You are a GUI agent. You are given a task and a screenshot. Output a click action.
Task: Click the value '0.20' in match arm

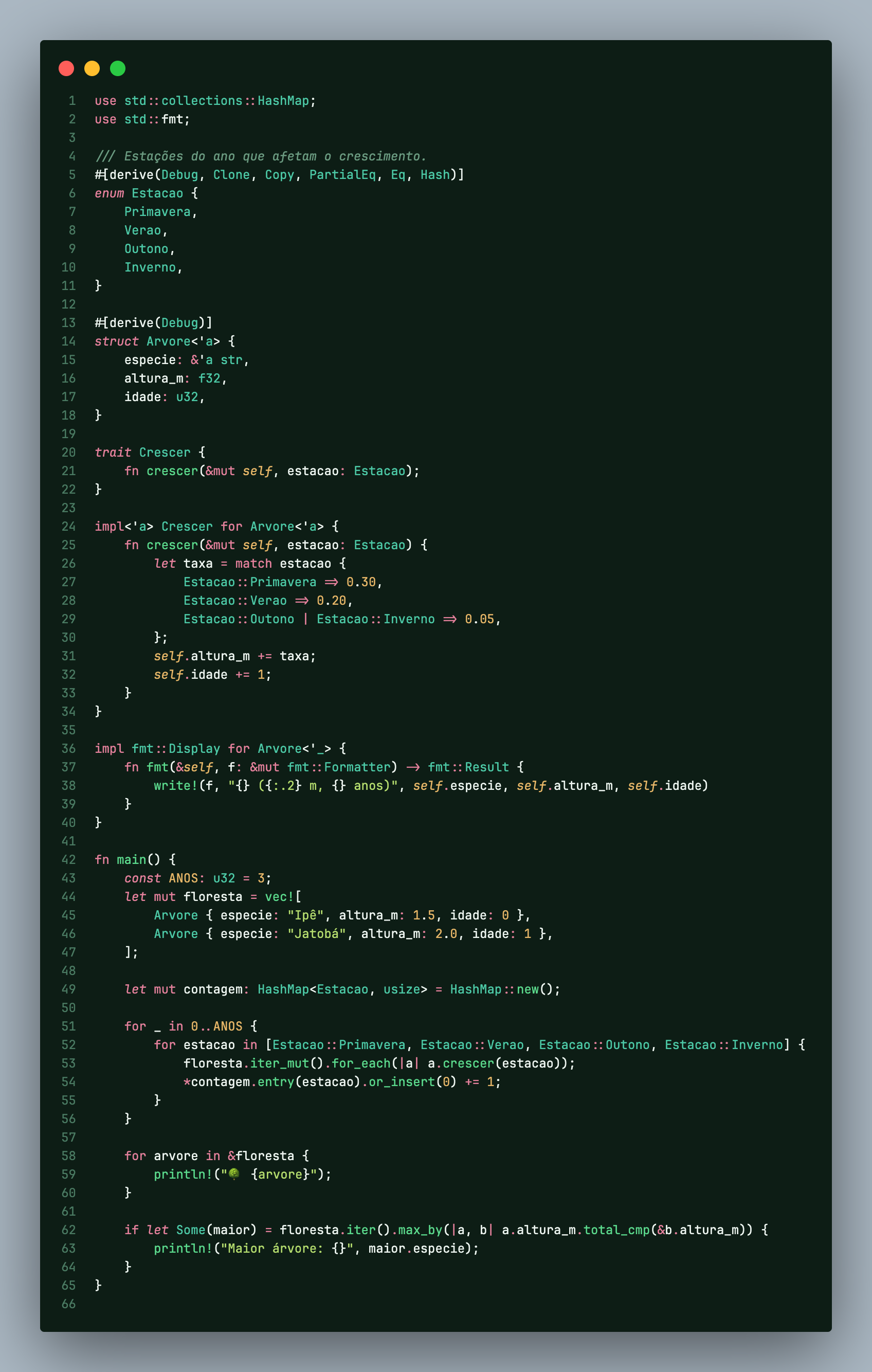click(x=332, y=601)
